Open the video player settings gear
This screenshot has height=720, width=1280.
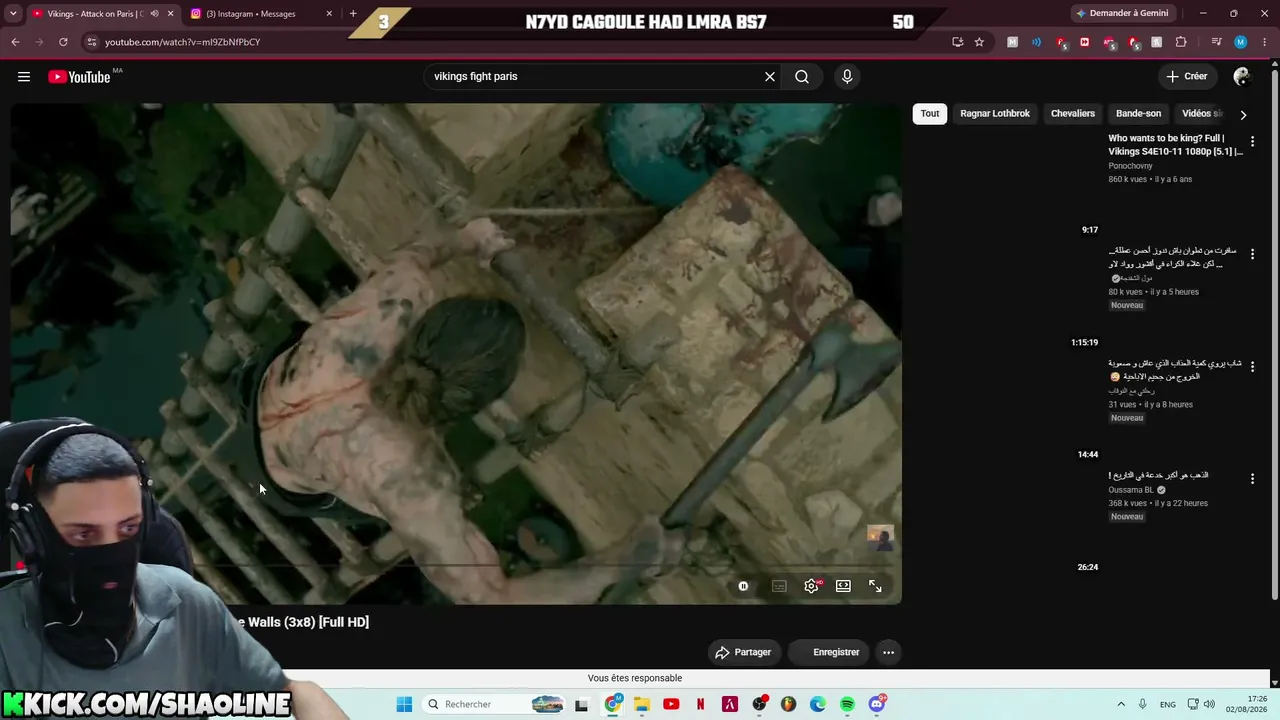point(811,586)
